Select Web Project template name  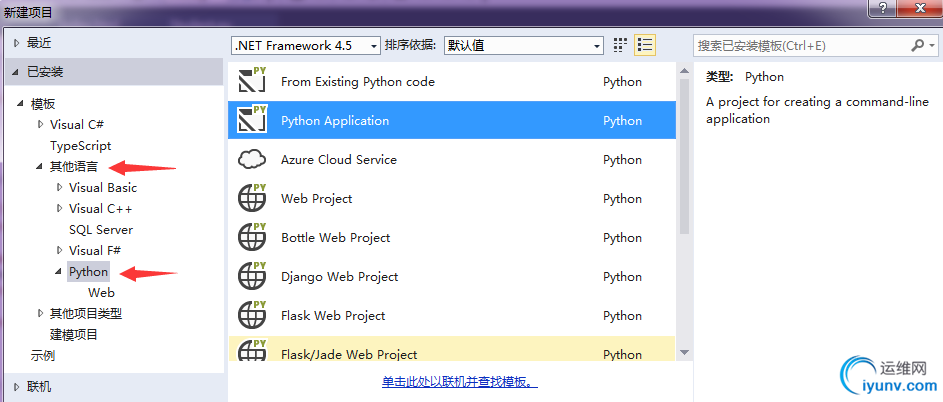(x=316, y=199)
